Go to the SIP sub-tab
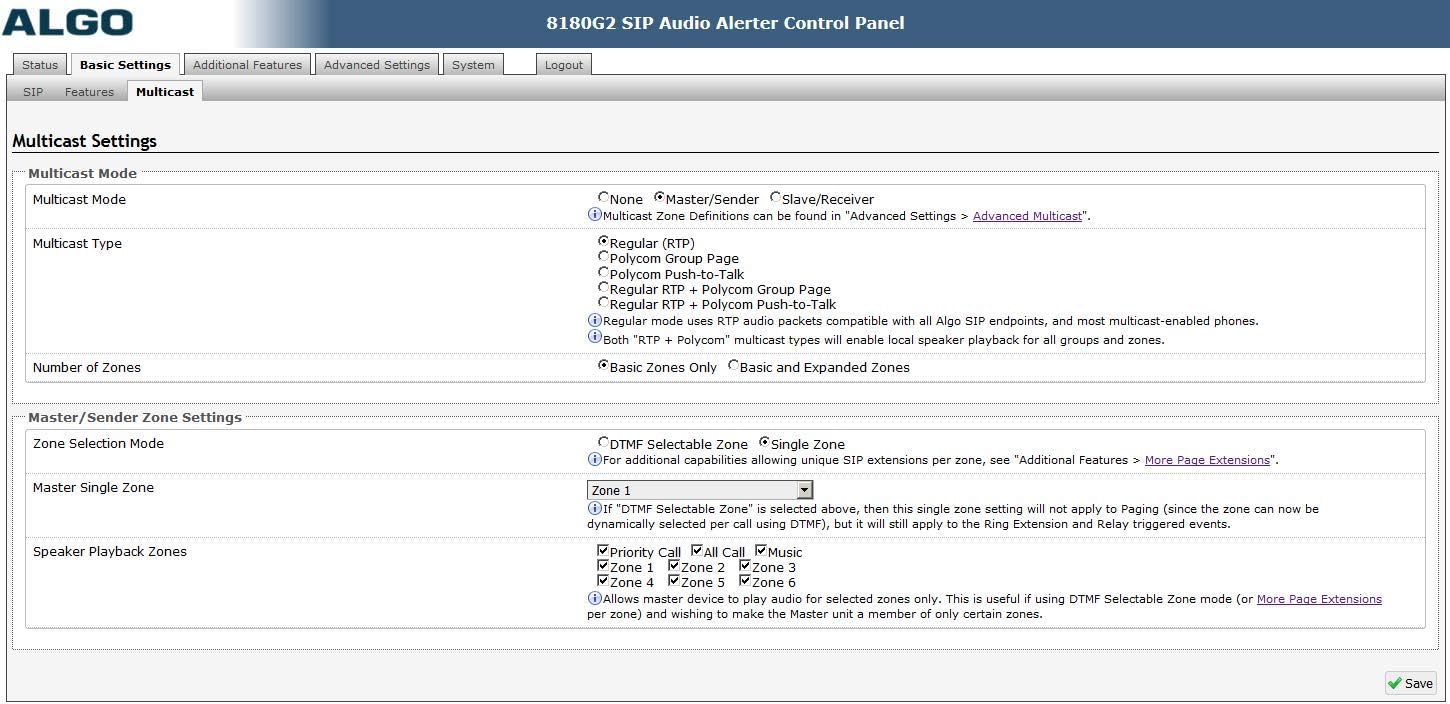Image resolution: width=1450 pixels, height=704 pixels. [x=33, y=92]
